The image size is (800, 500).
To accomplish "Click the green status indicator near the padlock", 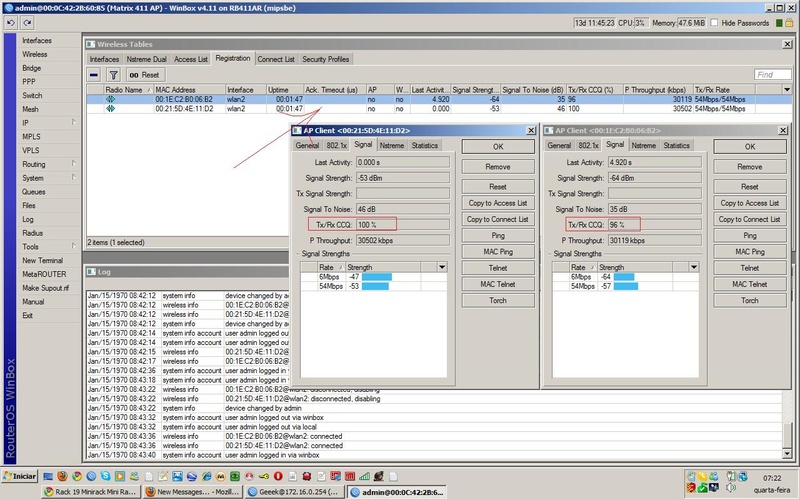I will point(779,23).
